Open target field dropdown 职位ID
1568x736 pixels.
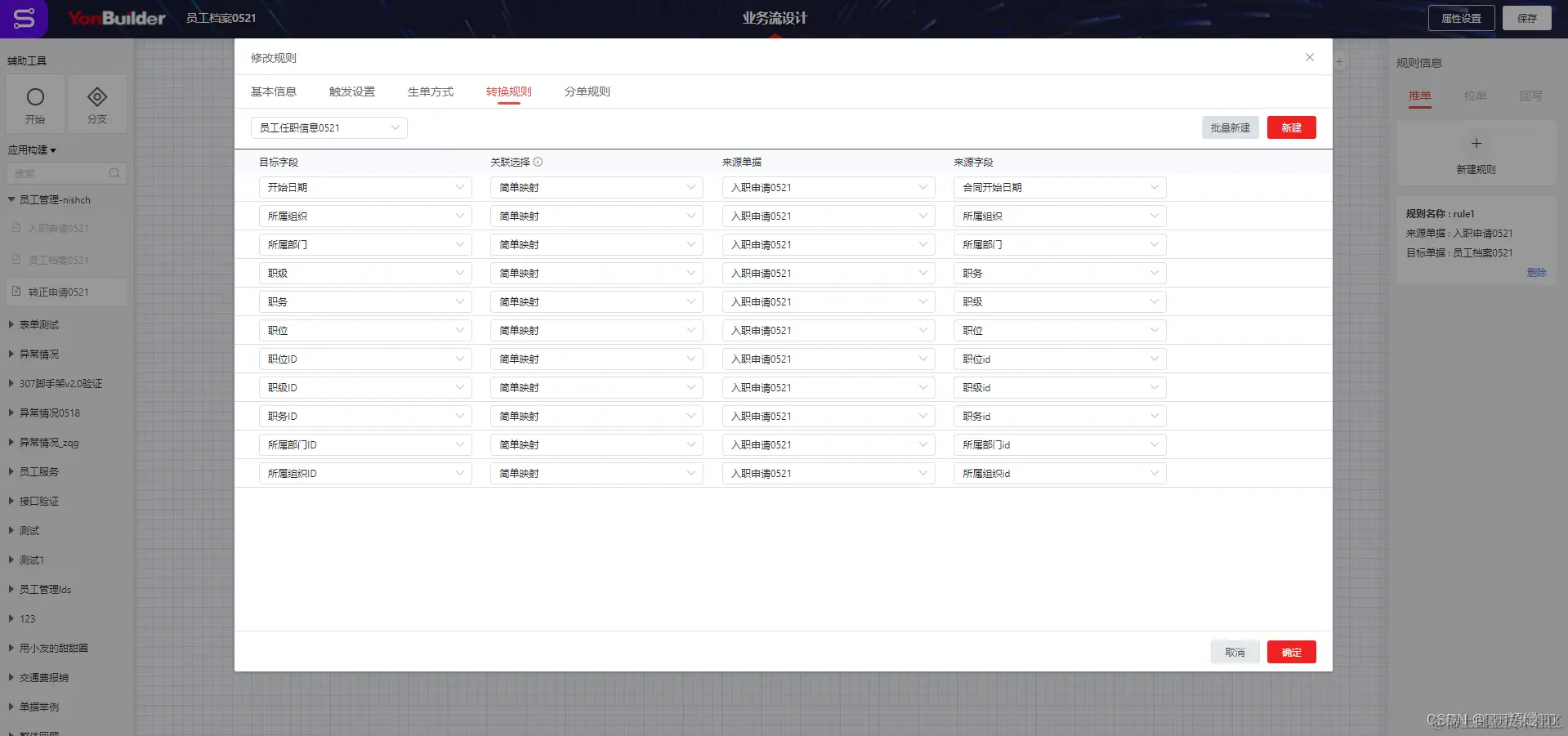click(365, 359)
